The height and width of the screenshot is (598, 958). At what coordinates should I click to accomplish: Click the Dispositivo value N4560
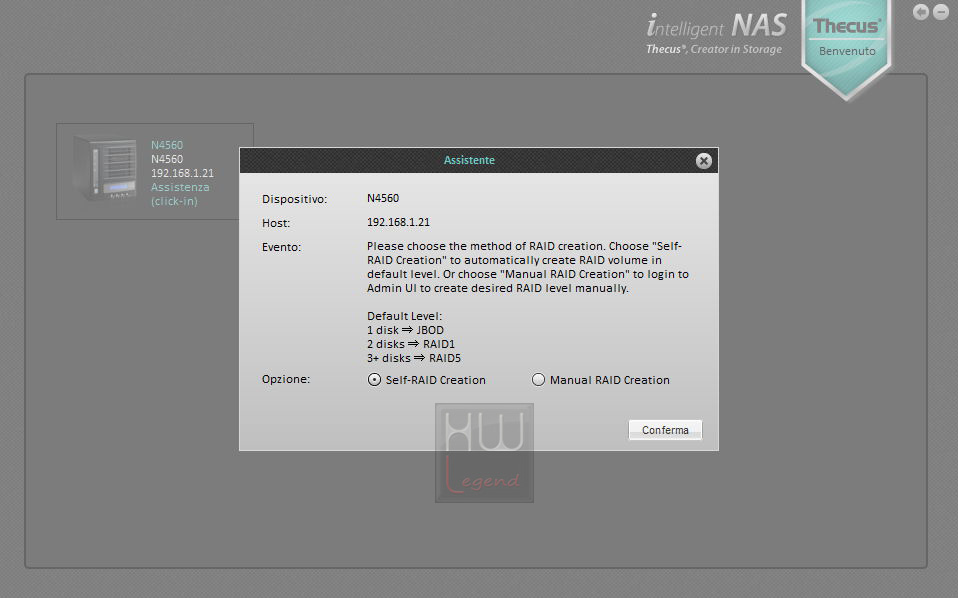(x=382, y=198)
